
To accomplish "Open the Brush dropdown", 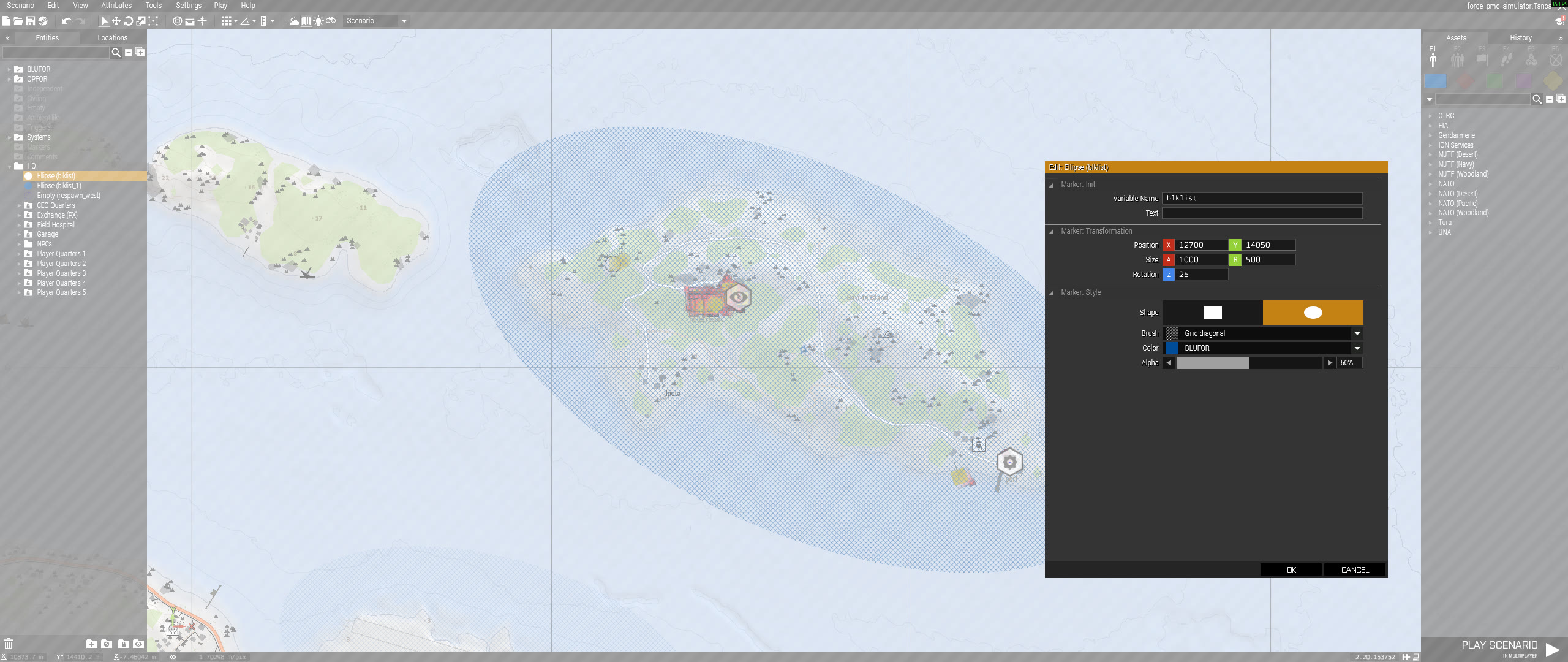I will pyautogui.click(x=1263, y=333).
